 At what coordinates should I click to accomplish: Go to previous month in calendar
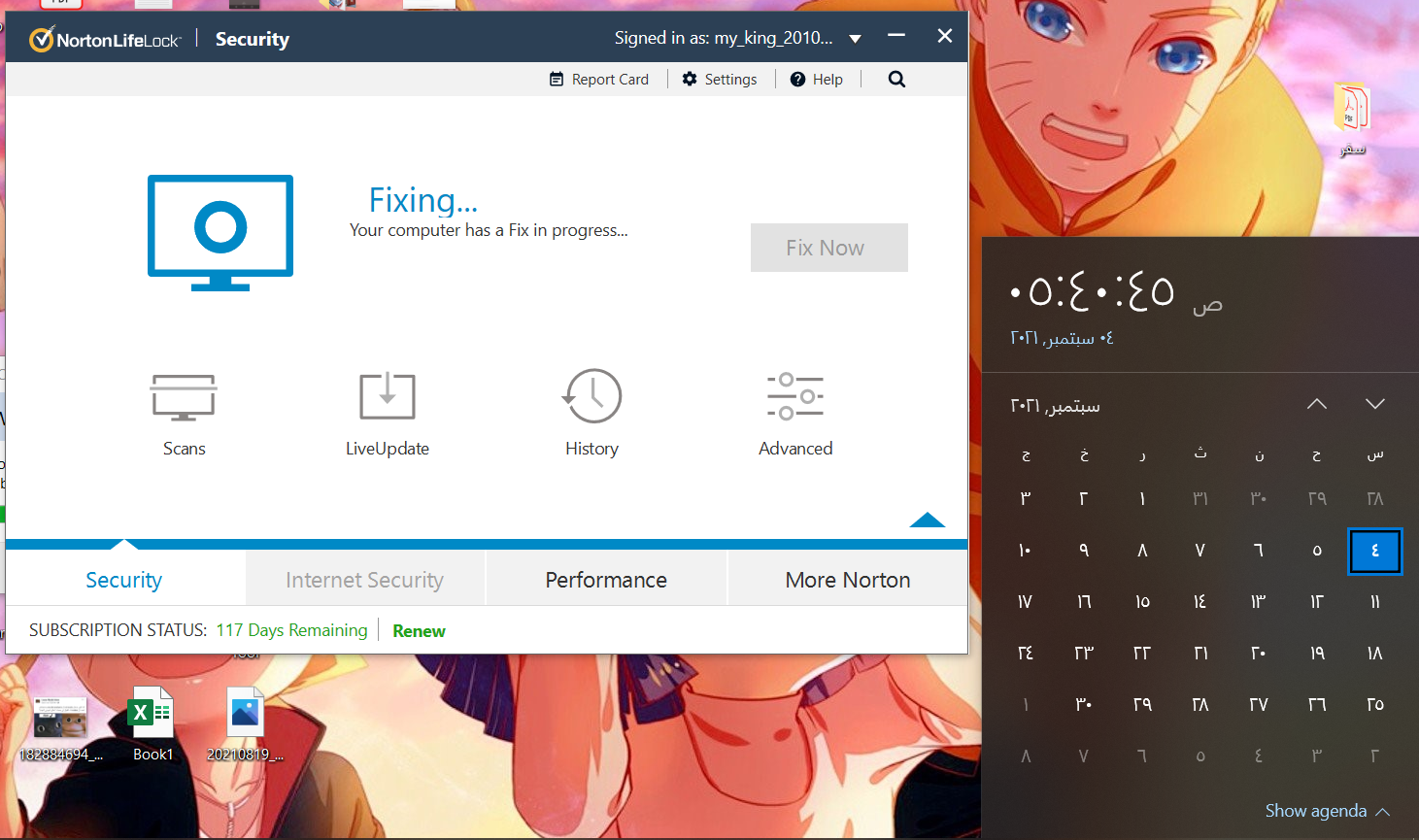pos(1317,404)
